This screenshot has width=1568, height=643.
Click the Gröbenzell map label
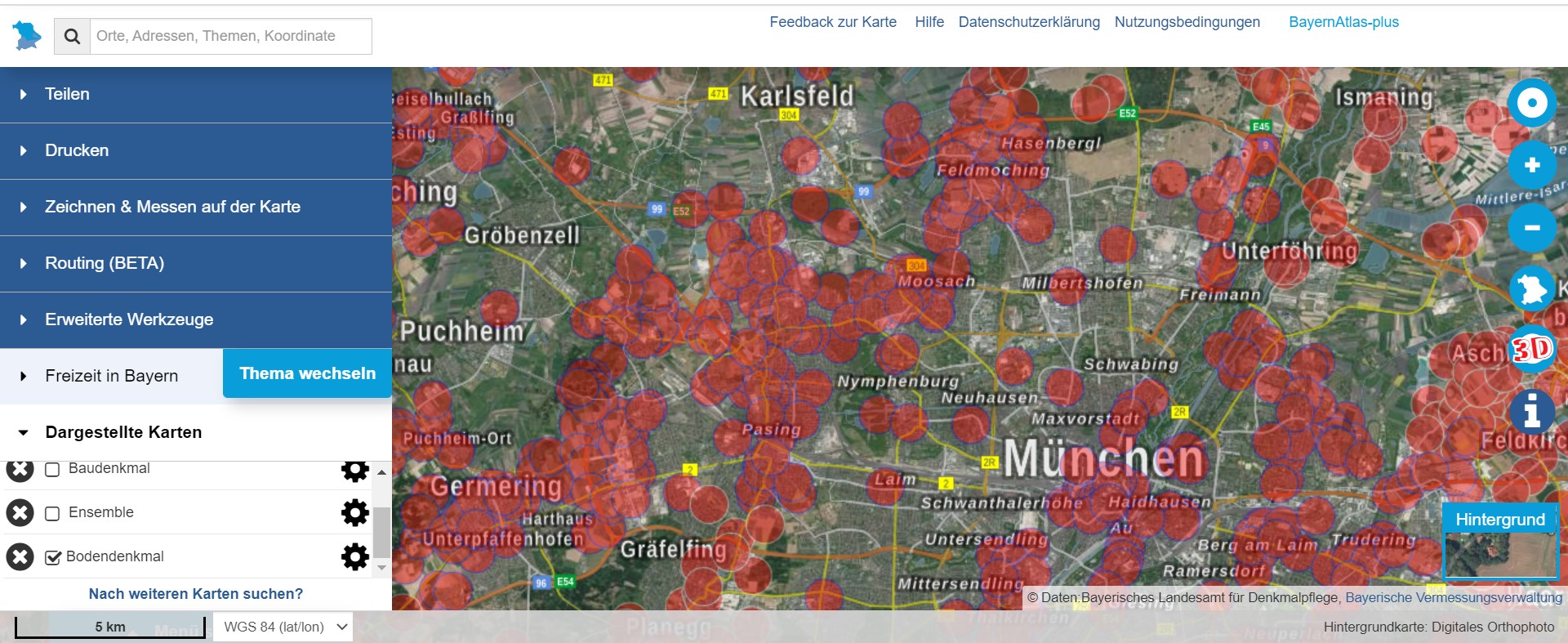tap(522, 235)
